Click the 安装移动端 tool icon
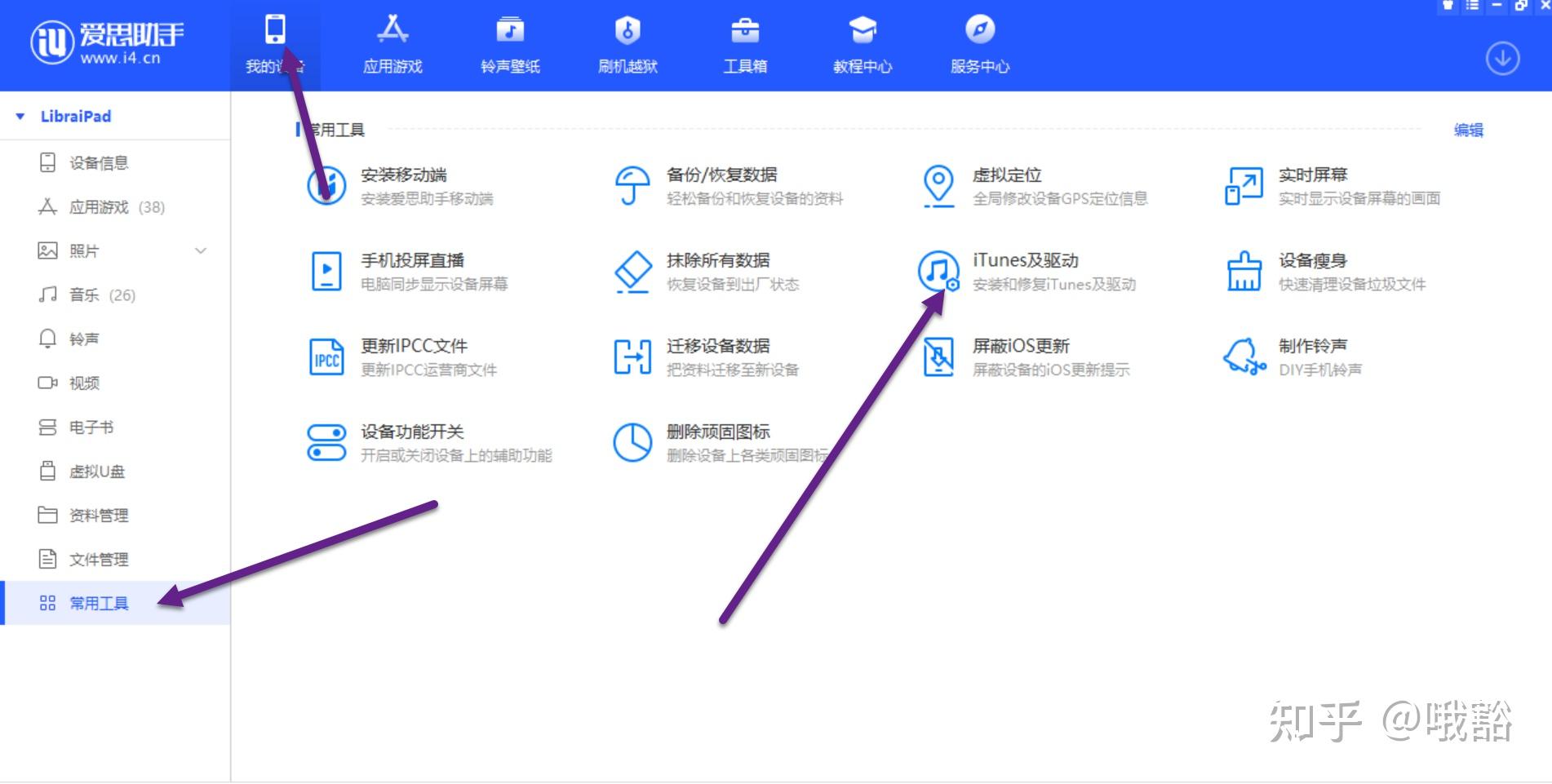The height and width of the screenshot is (784, 1552). point(326,186)
